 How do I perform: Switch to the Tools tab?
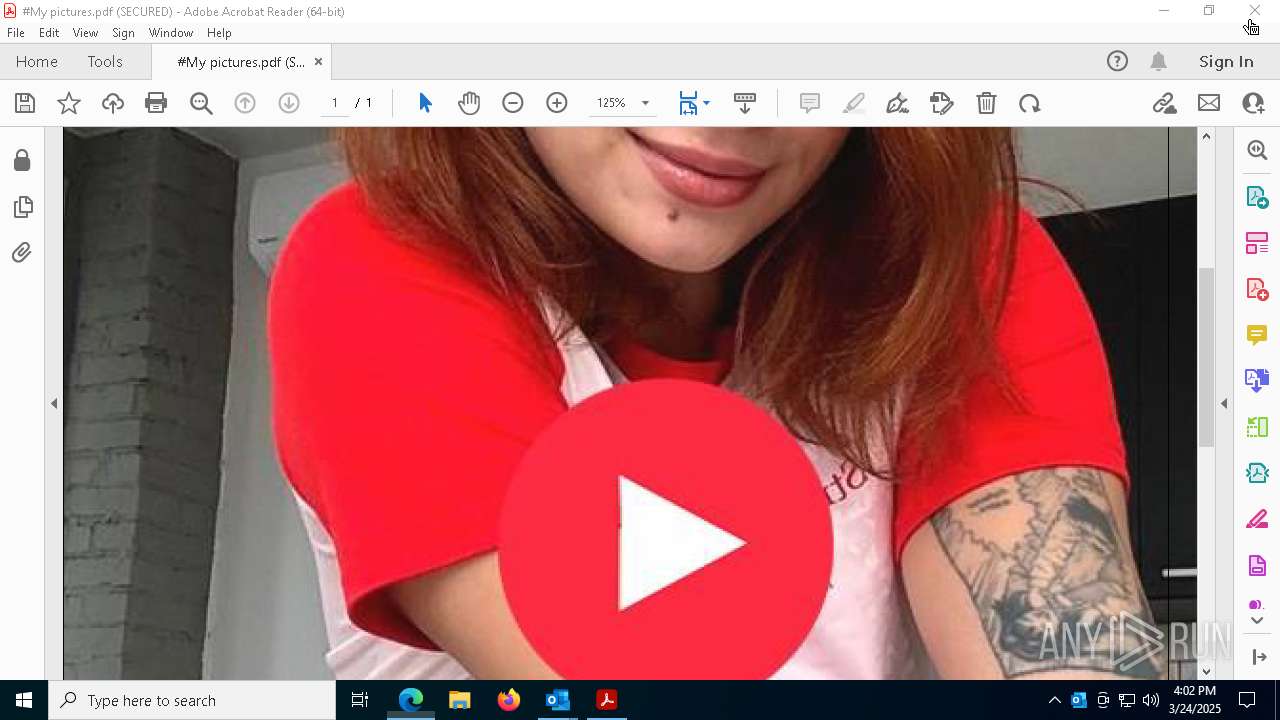tap(105, 62)
